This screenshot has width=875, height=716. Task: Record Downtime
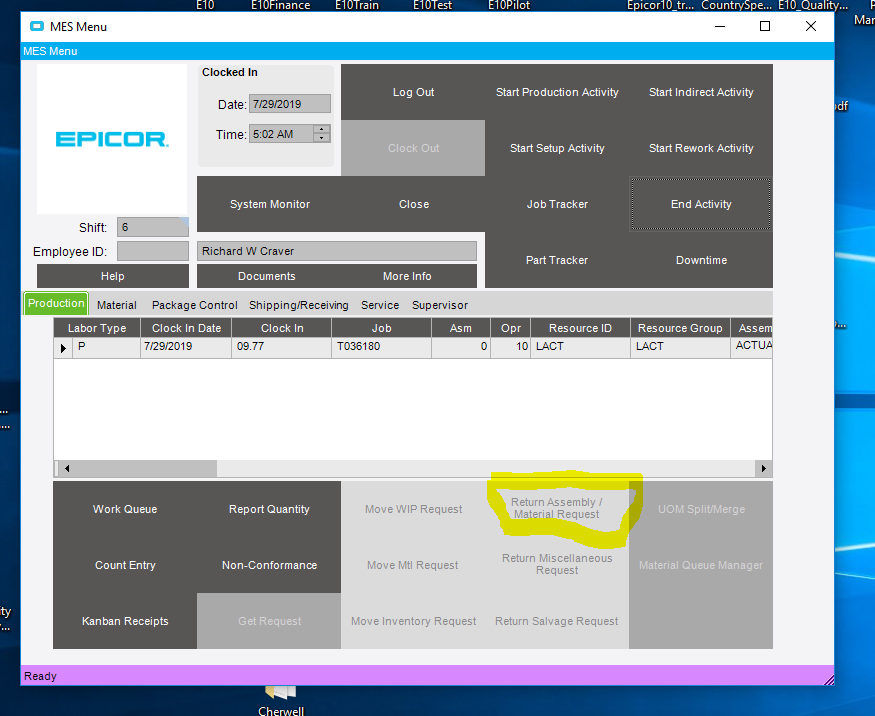click(x=701, y=260)
